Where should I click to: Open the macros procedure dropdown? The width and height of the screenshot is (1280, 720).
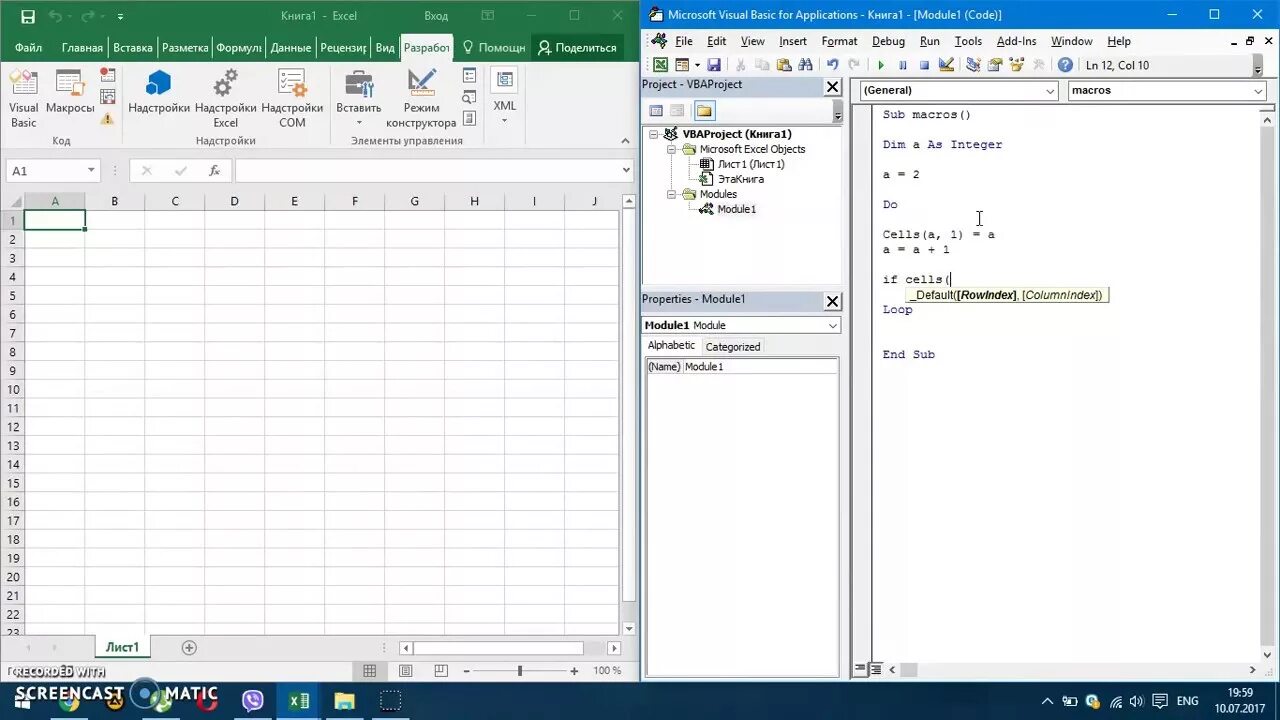pos(1258,91)
